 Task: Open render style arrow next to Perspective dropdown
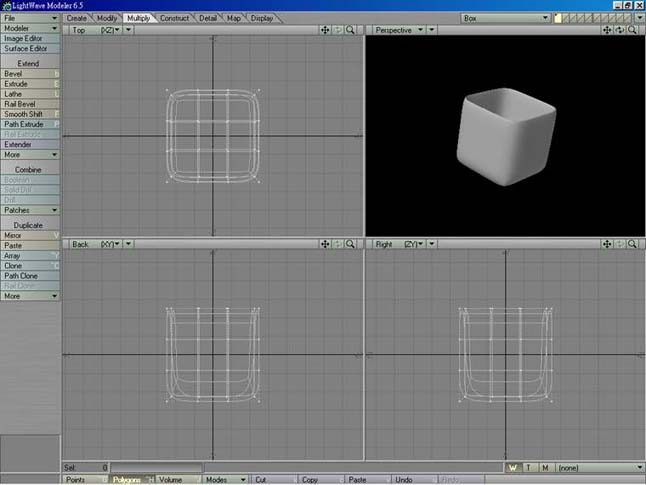(x=432, y=30)
